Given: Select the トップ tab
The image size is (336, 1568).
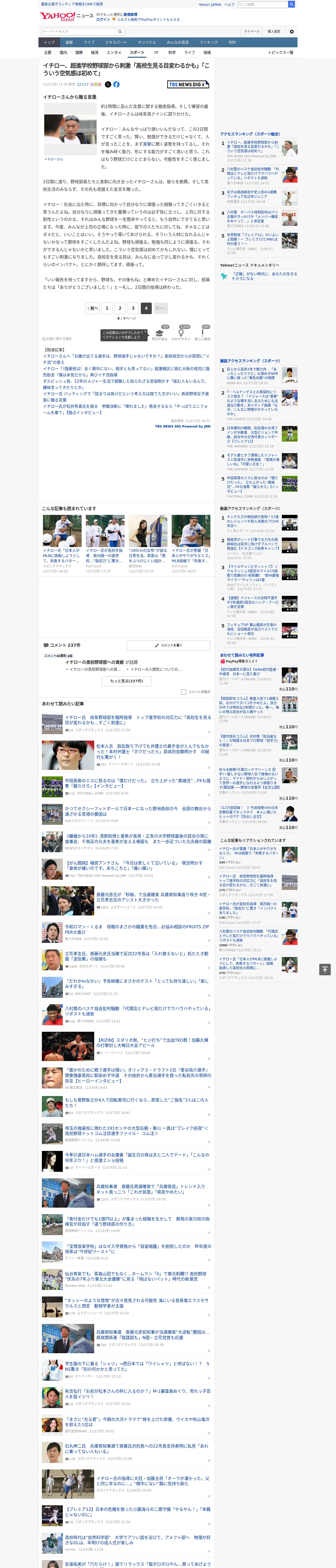Looking at the screenshot, I should pos(49,43).
